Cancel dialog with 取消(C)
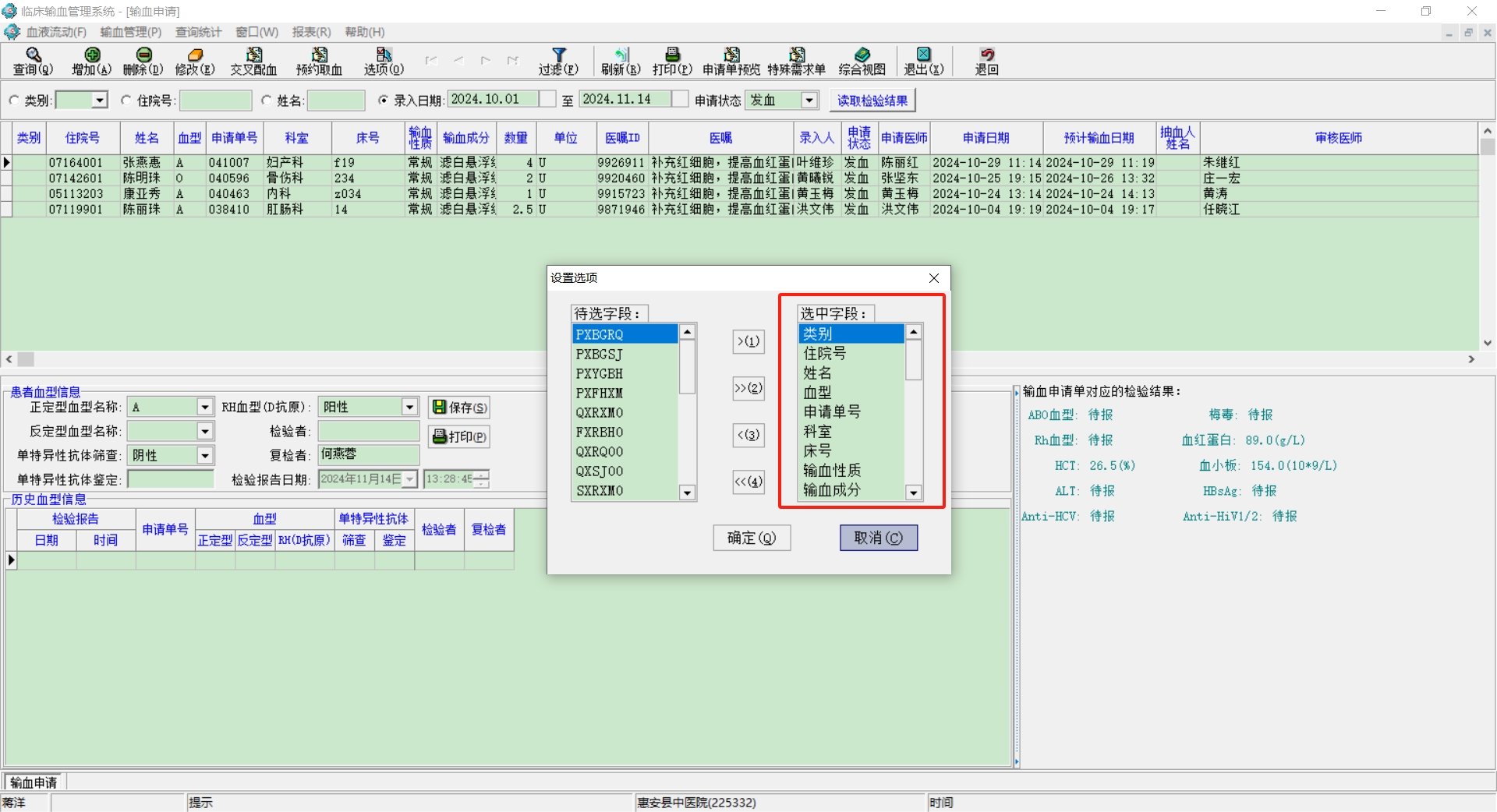This screenshot has height=812, width=1497. coord(879,538)
